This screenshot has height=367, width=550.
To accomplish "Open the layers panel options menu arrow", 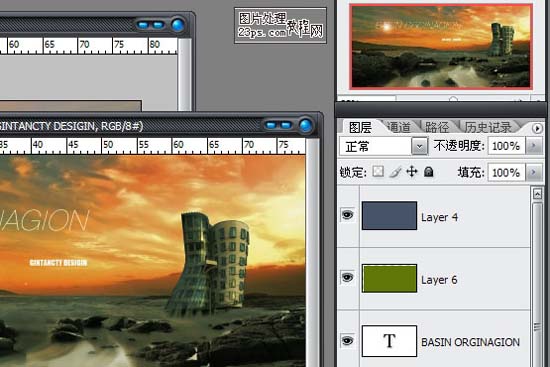I will (537, 128).
